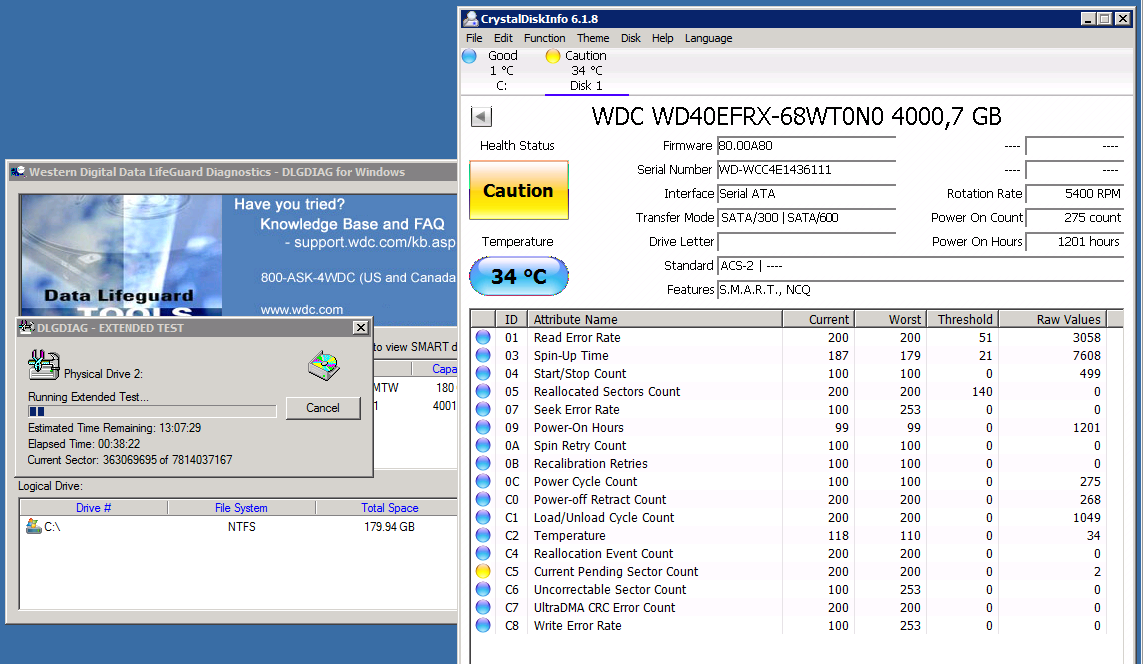Click the Serial Number field
Image resolution: width=1143 pixels, height=664 pixels.
(x=805, y=170)
